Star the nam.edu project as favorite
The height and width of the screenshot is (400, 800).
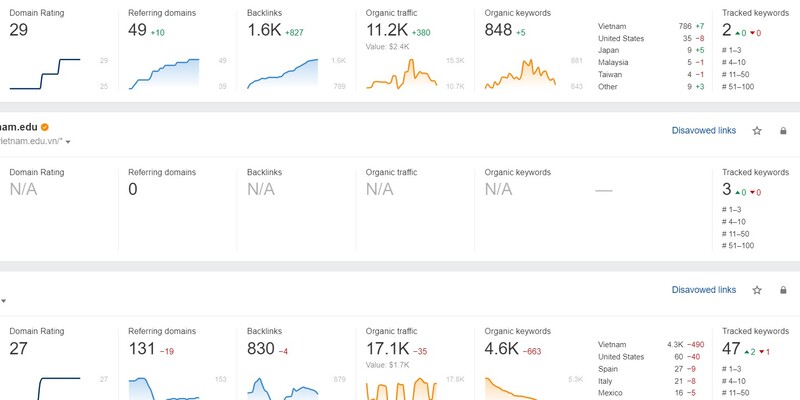click(757, 130)
